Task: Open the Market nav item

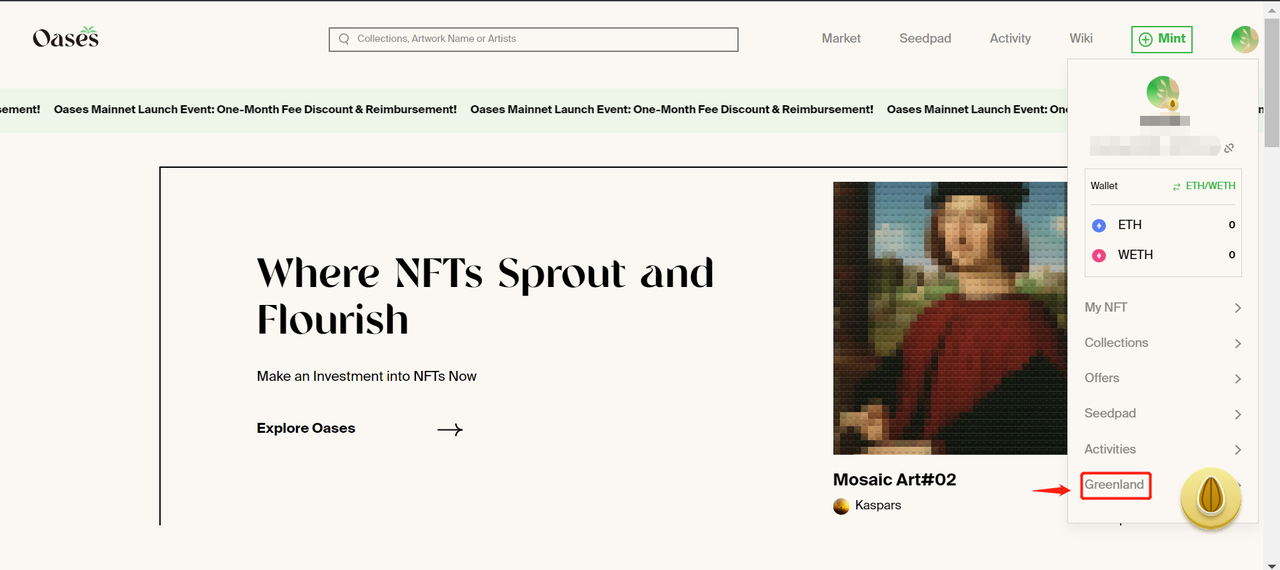Action: [841, 38]
